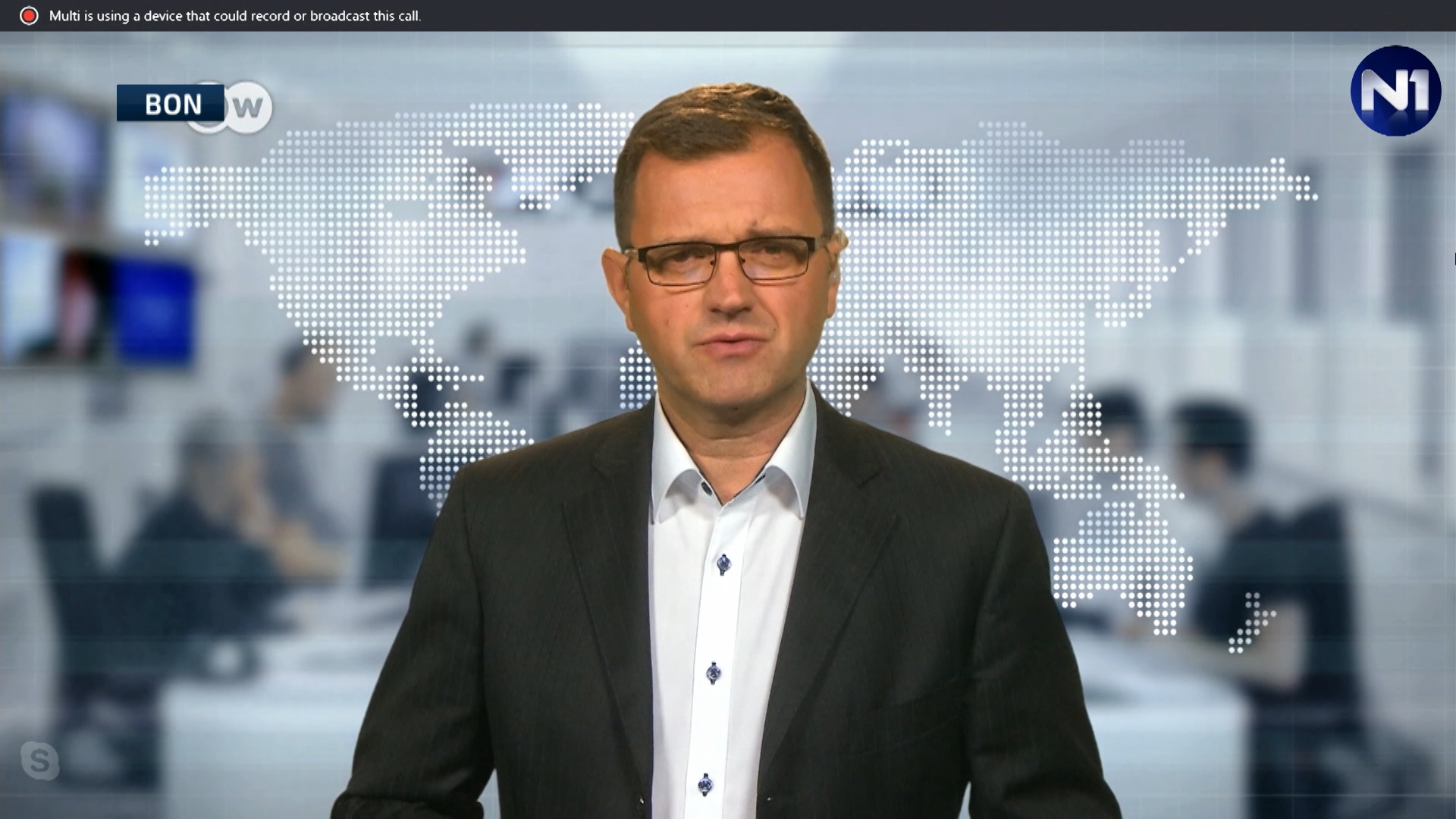Click the red recording indicator icon
This screenshot has width=1456, height=819.
(29, 16)
